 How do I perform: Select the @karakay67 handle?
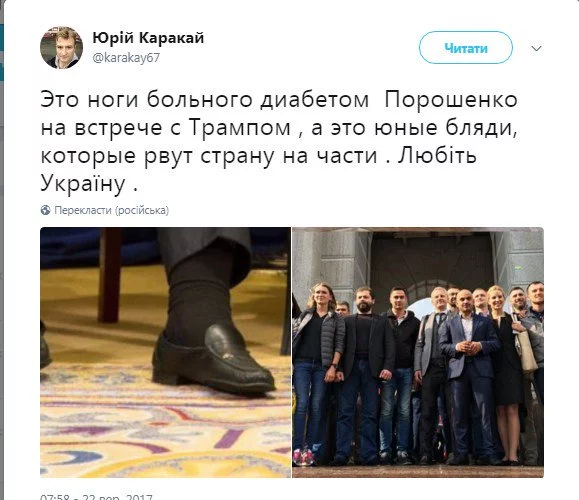point(126,58)
